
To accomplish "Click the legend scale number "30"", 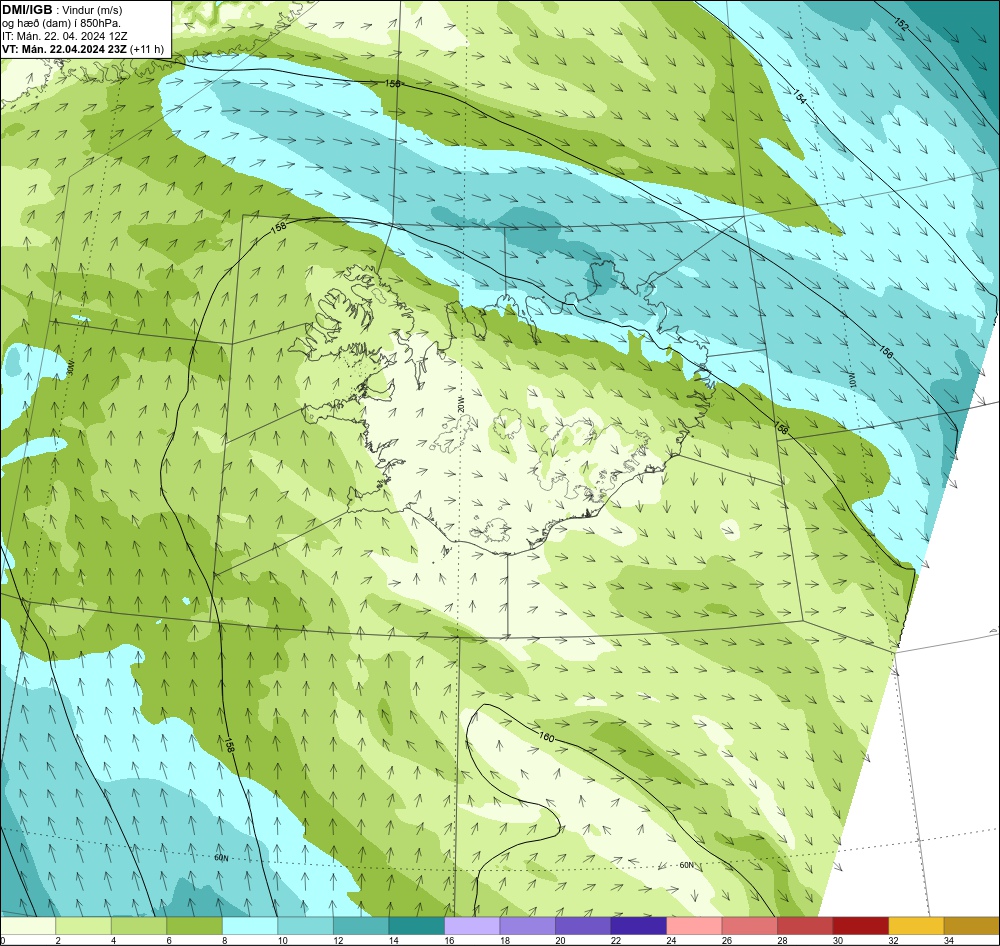I will tap(837, 940).
